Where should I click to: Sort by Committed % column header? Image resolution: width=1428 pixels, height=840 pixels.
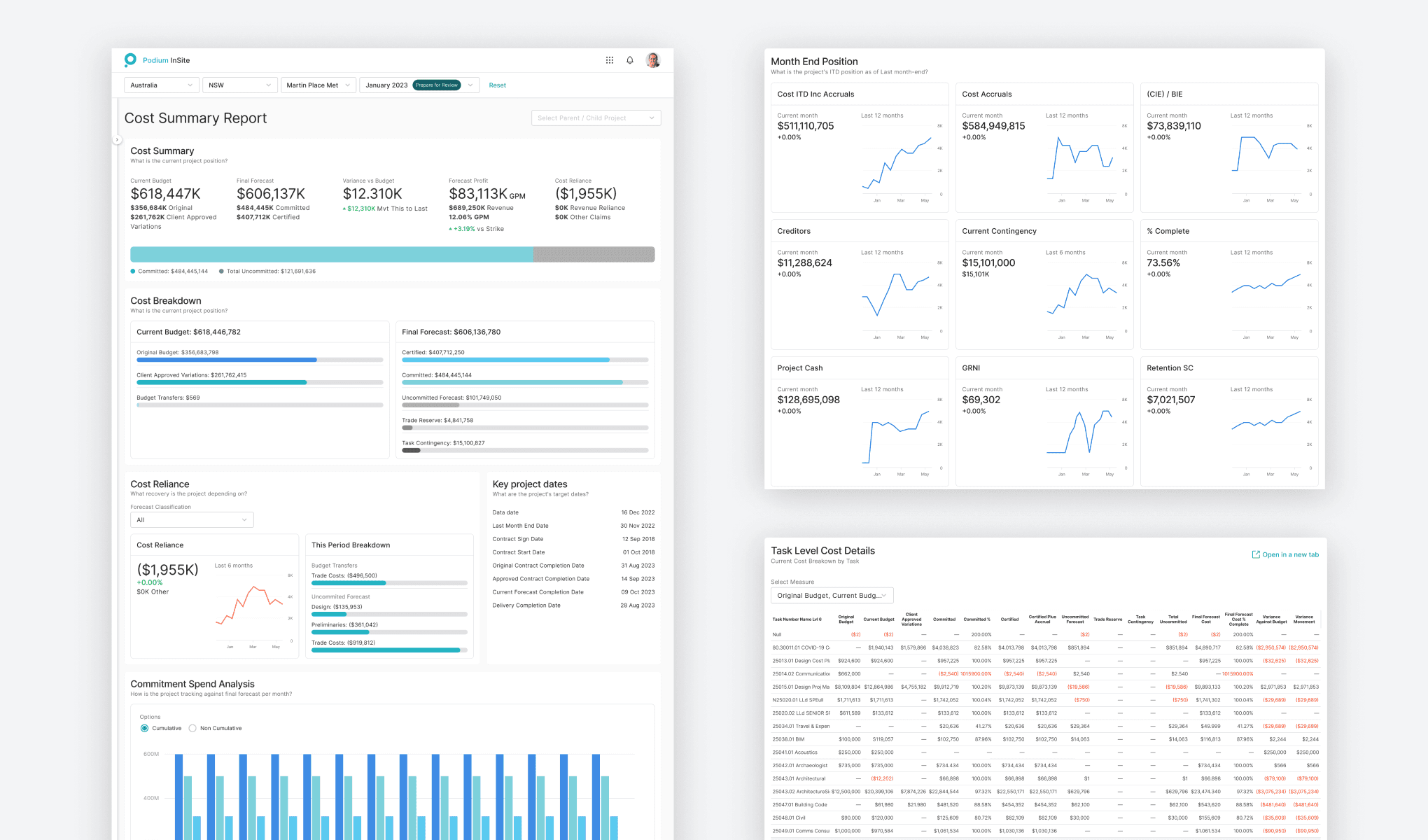coord(976,619)
